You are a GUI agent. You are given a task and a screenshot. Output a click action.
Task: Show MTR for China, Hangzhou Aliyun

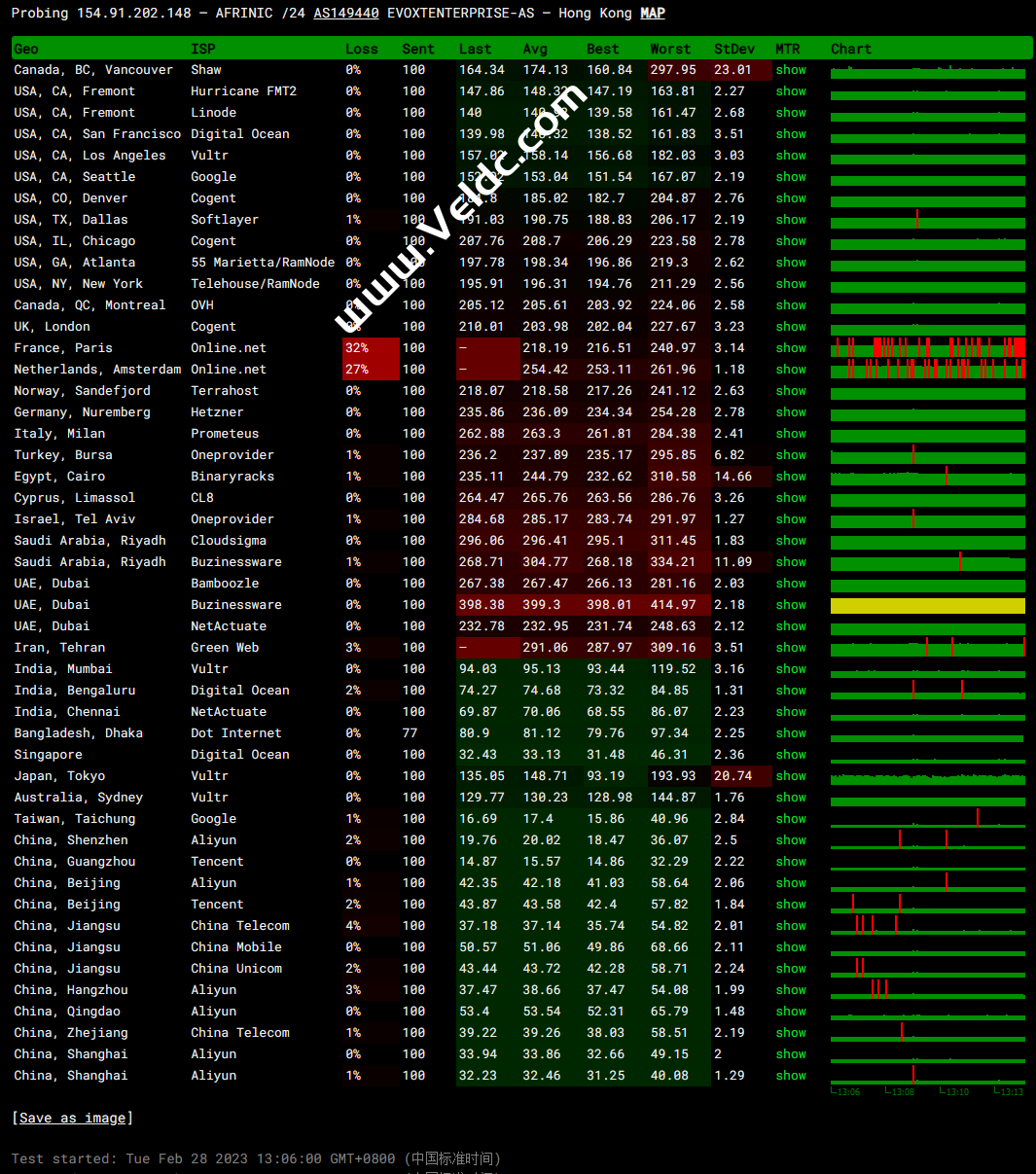[x=791, y=990]
